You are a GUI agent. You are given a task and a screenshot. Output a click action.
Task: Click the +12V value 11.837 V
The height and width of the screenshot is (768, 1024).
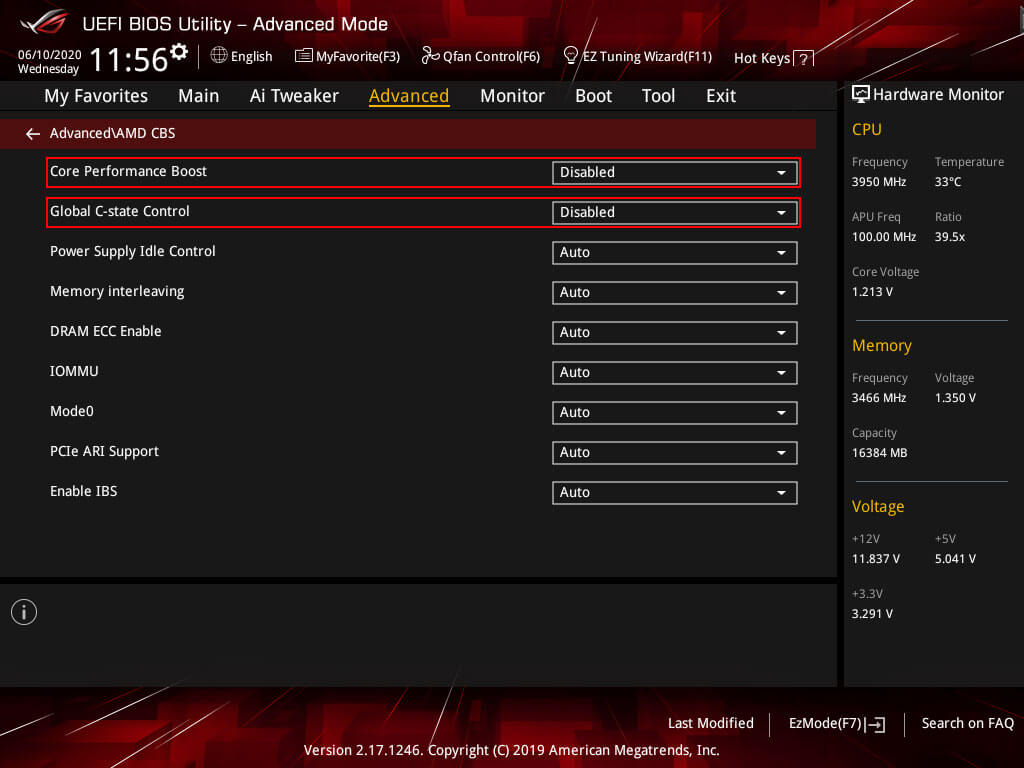click(x=876, y=559)
